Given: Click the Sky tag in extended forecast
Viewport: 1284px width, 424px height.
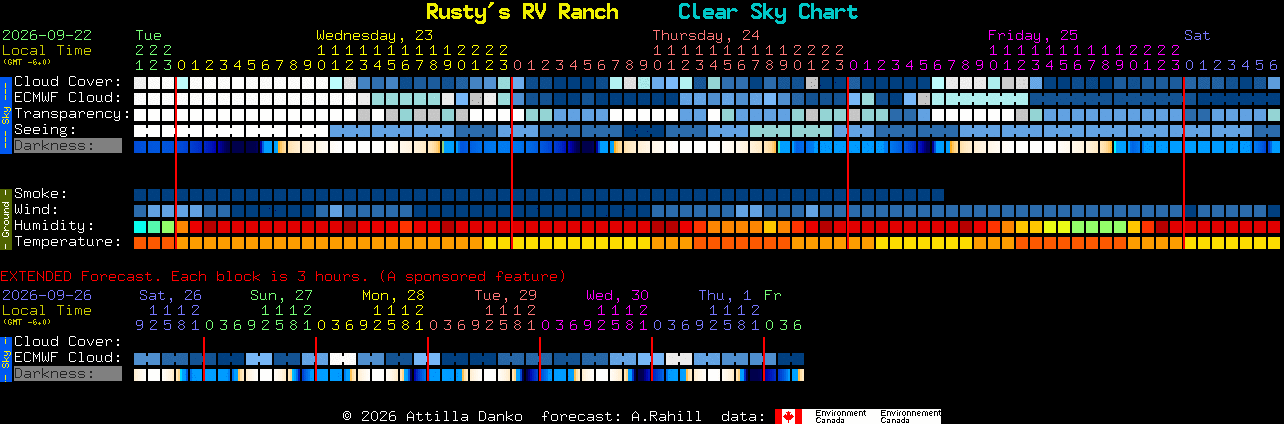Looking at the screenshot, I should point(5,358).
